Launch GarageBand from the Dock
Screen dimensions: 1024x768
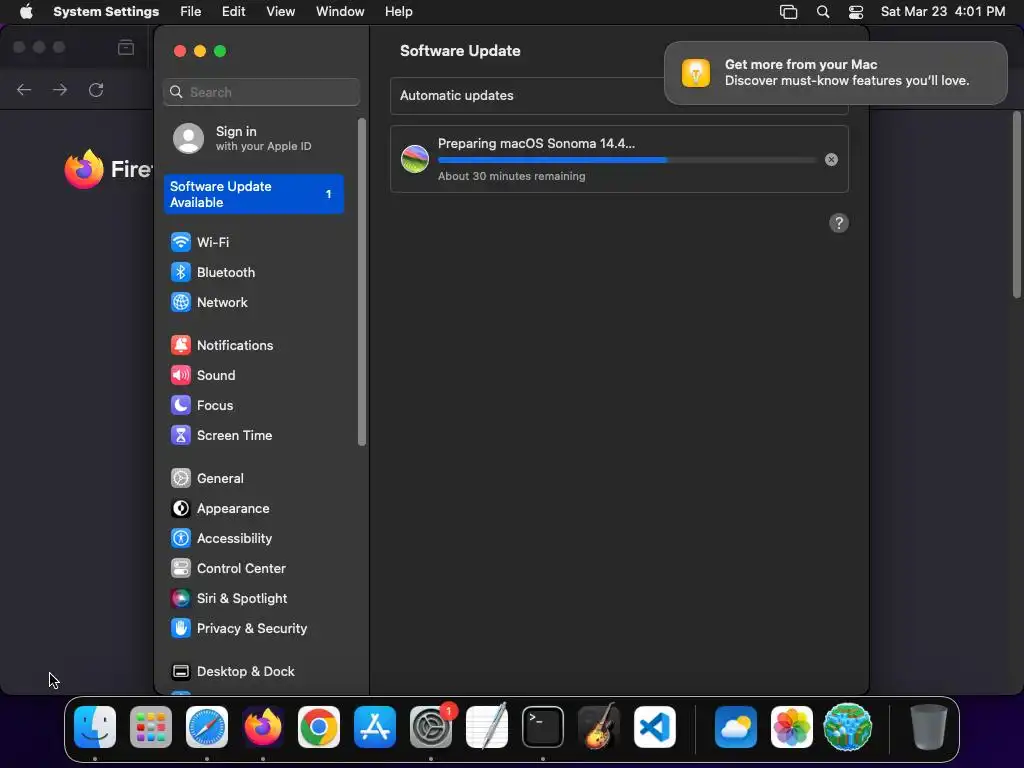pos(599,726)
